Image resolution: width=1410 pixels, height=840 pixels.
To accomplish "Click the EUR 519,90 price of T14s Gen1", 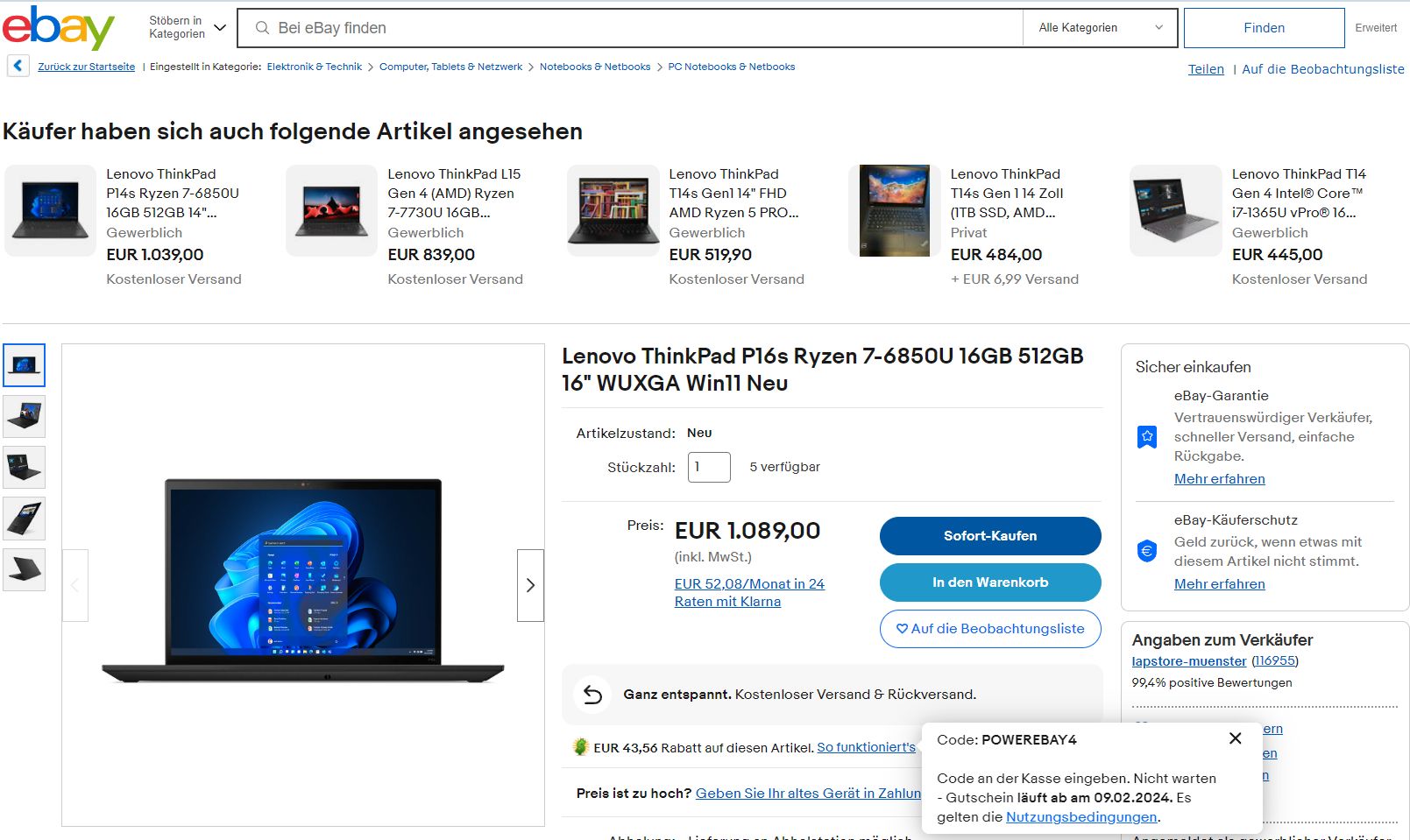I will [711, 255].
